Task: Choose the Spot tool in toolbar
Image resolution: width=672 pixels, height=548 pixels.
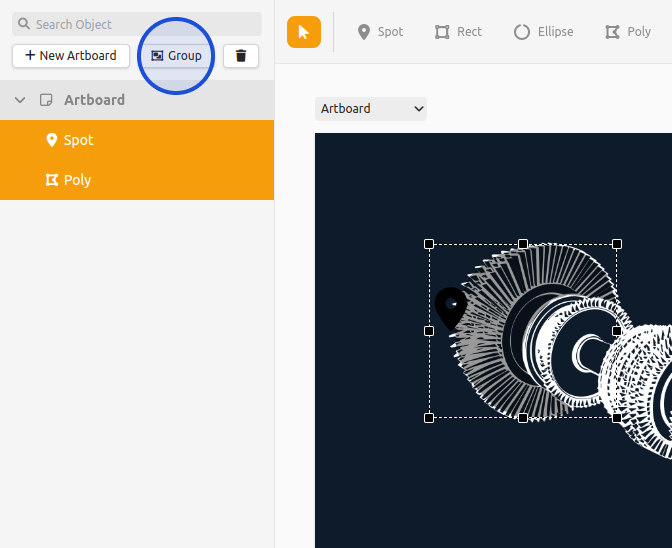Action: point(380,32)
